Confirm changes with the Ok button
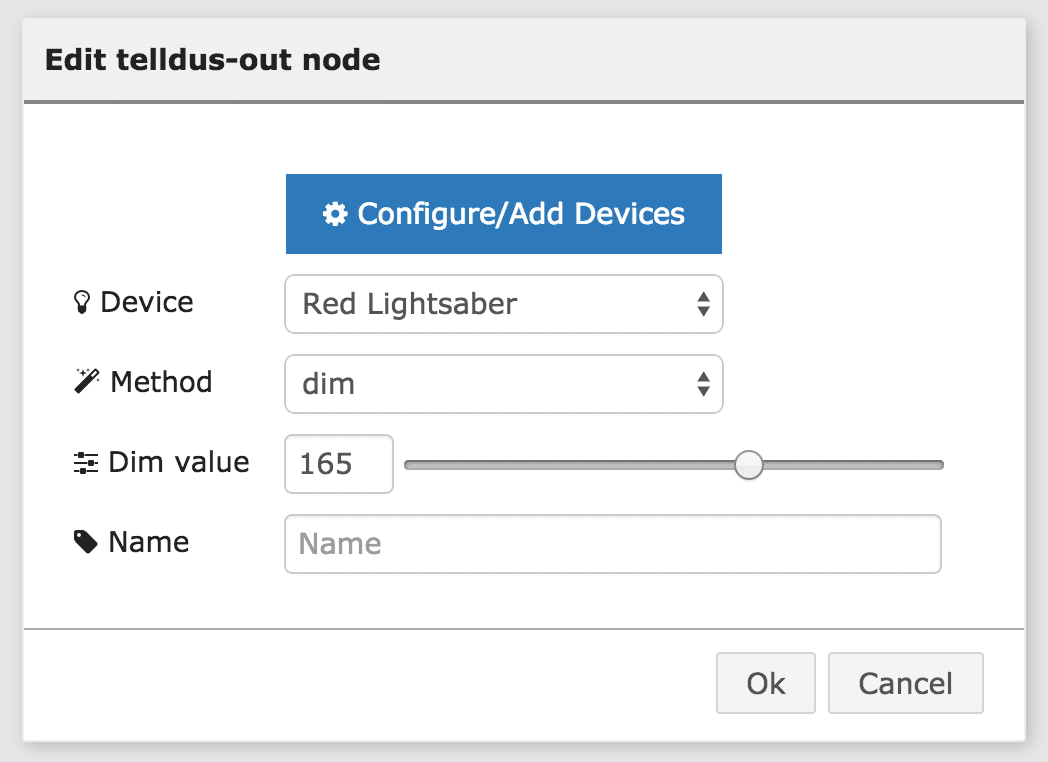Screen dimensions: 1048x762 (x=765, y=683)
